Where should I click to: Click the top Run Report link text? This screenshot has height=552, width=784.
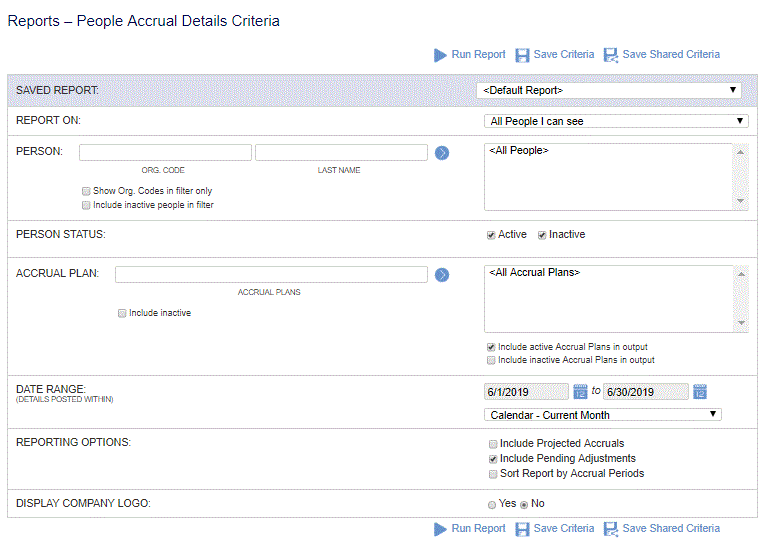point(478,54)
